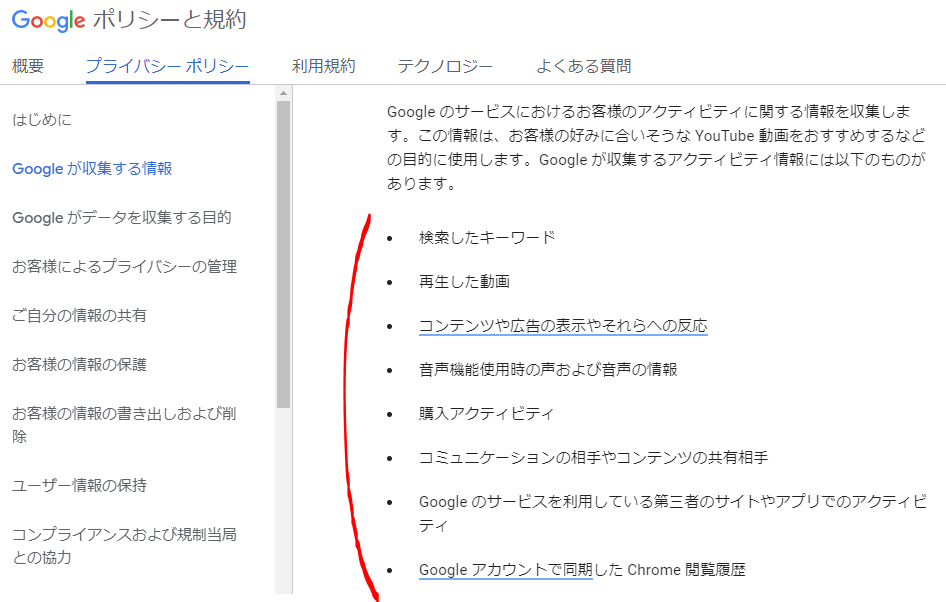The image size is (946, 602).
Task: Open the 概要 tab
Action: click(28, 66)
